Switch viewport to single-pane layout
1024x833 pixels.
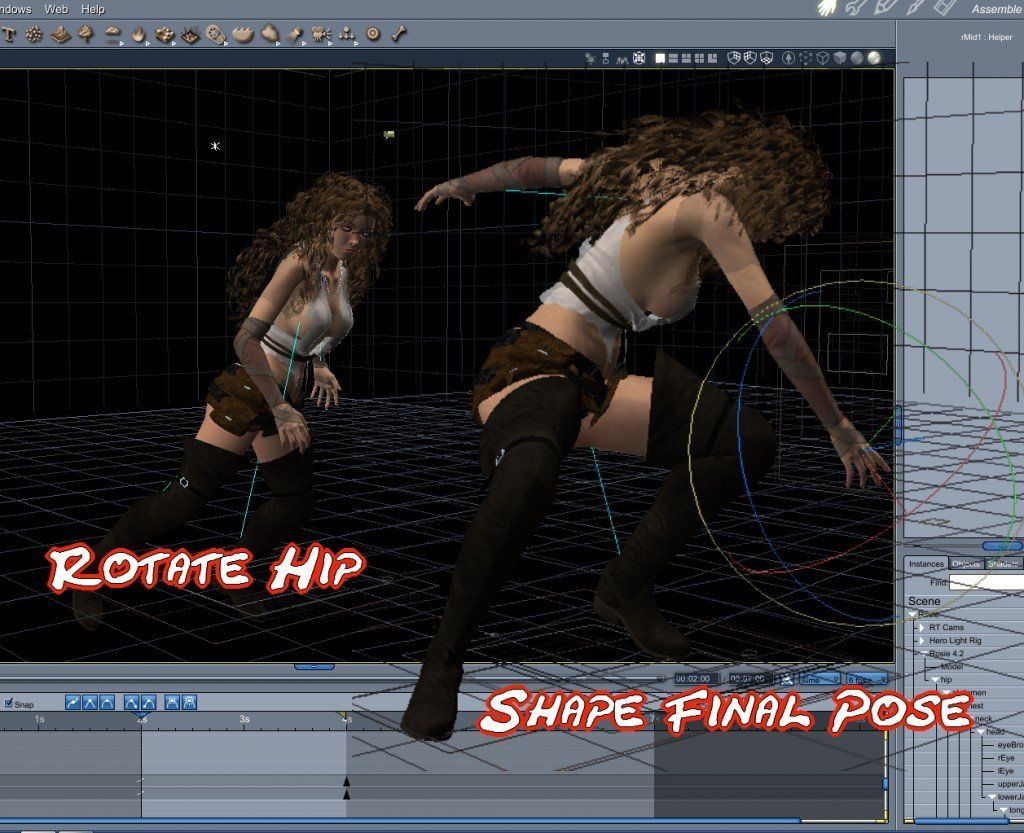tap(660, 59)
